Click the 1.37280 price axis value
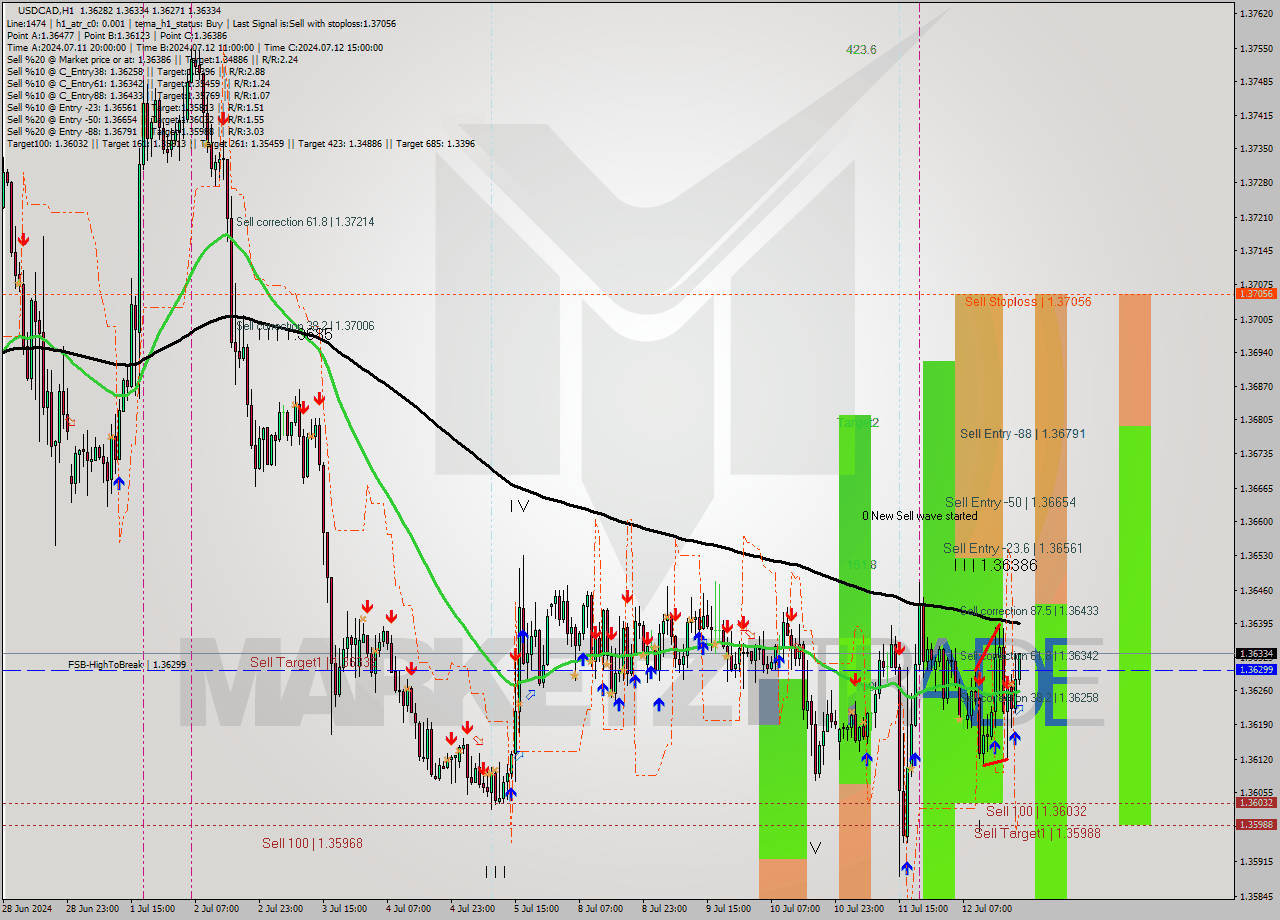The width and height of the screenshot is (1280, 920). click(1256, 183)
